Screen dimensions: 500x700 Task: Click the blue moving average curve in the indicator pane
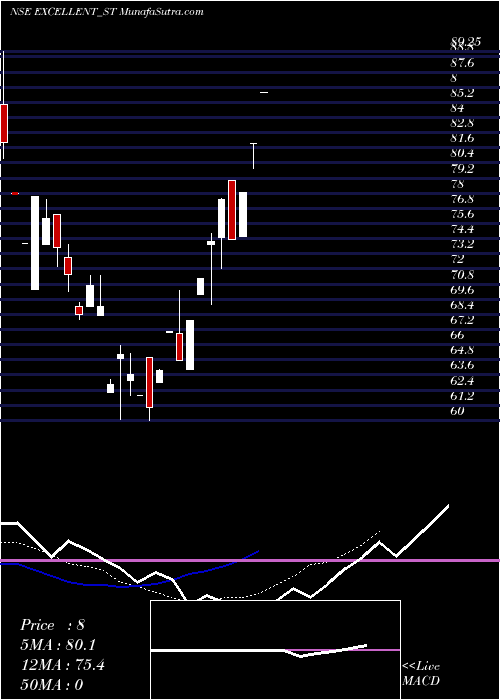[x=129, y=584]
